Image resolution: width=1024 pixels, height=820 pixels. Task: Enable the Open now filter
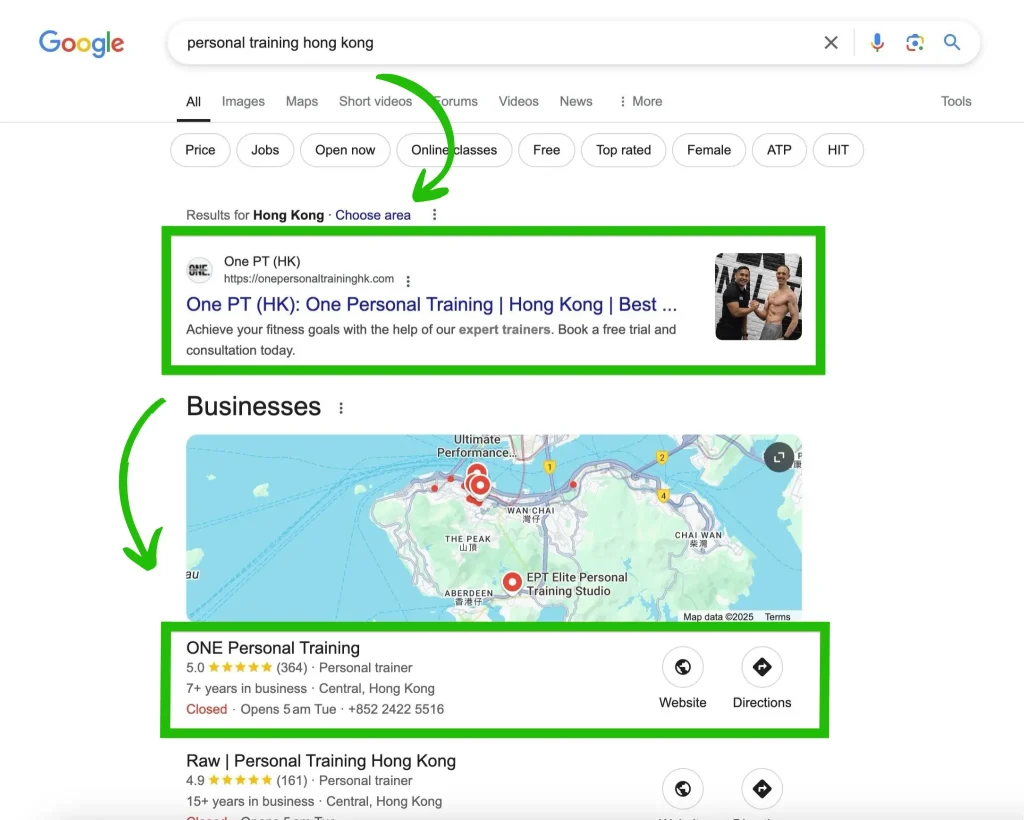coord(344,149)
